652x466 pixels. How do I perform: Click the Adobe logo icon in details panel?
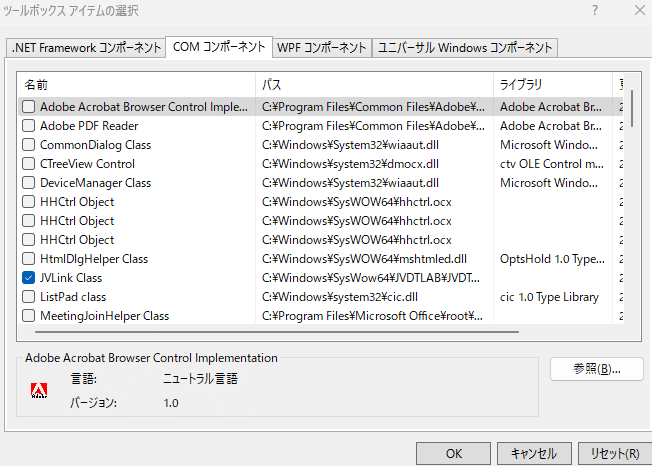[39, 390]
